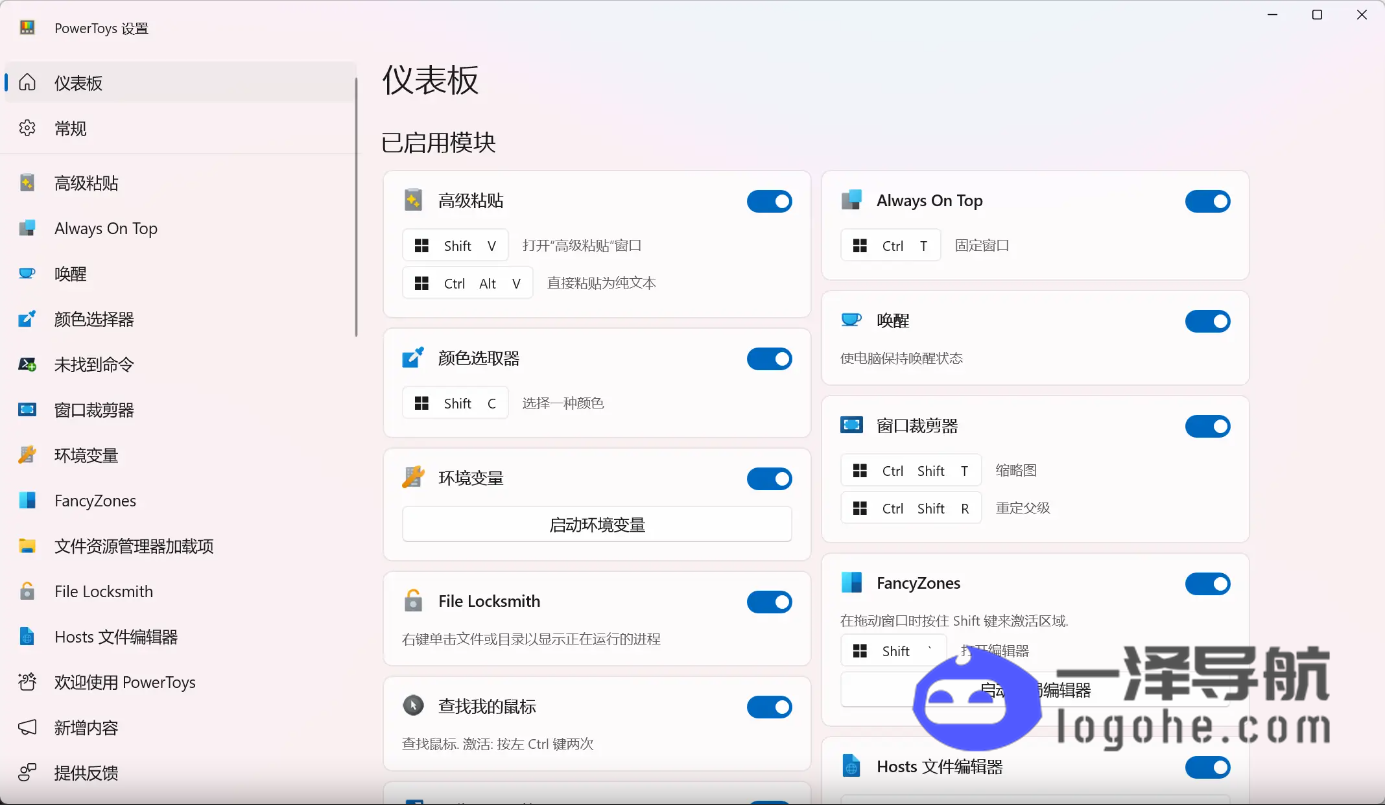This screenshot has height=805, width=1385.
Task: Click the Win Ctrl Alt V shortcut box
Action: pyautogui.click(x=468, y=283)
